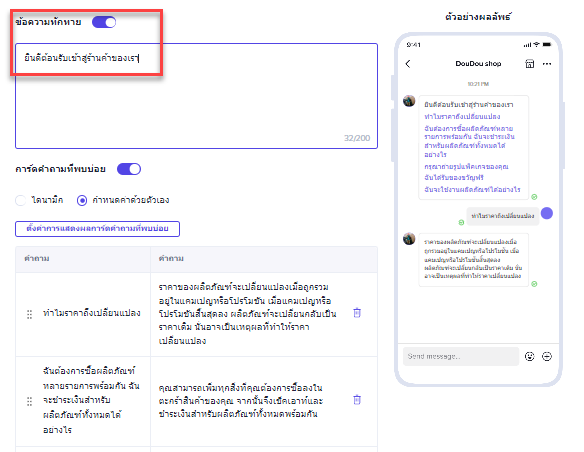The width and height of the screenshot is (584, 452).
Task: Open the shop icon in preview header
Action: [x=529, y=64]
